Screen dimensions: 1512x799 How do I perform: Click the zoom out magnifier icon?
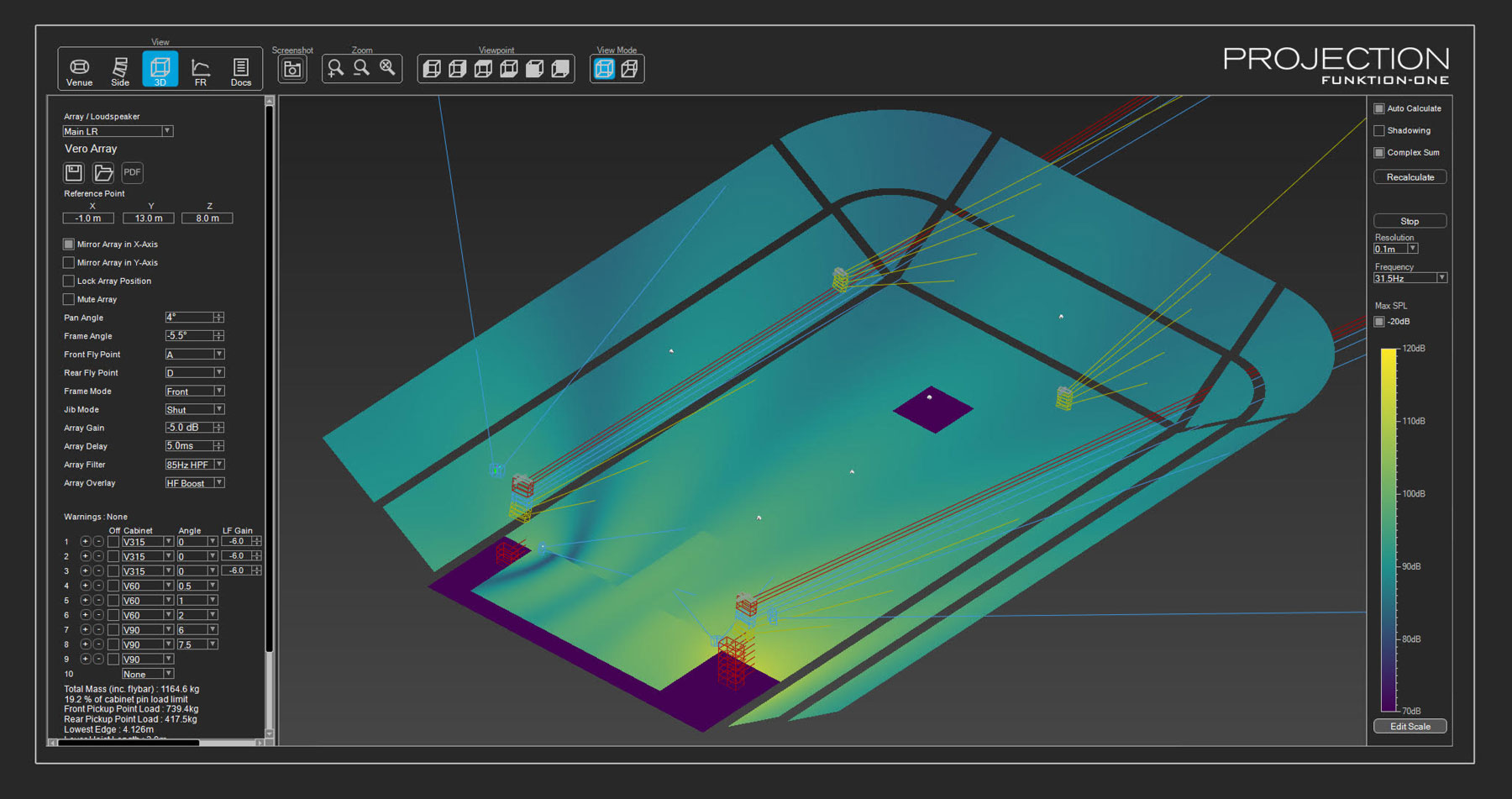pyautogui.click(x=362, y=68)
